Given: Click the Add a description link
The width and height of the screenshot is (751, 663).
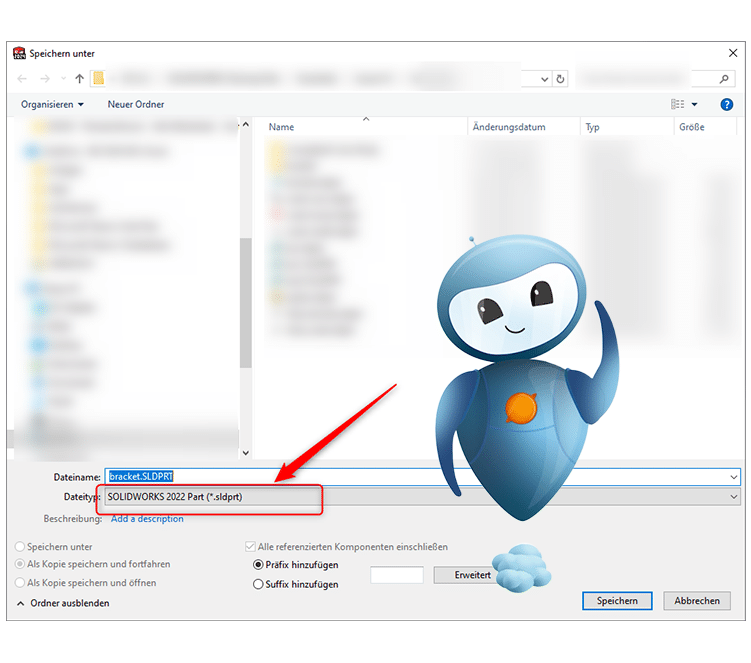Looking at the screenshot, I should (x=147, y=519).
